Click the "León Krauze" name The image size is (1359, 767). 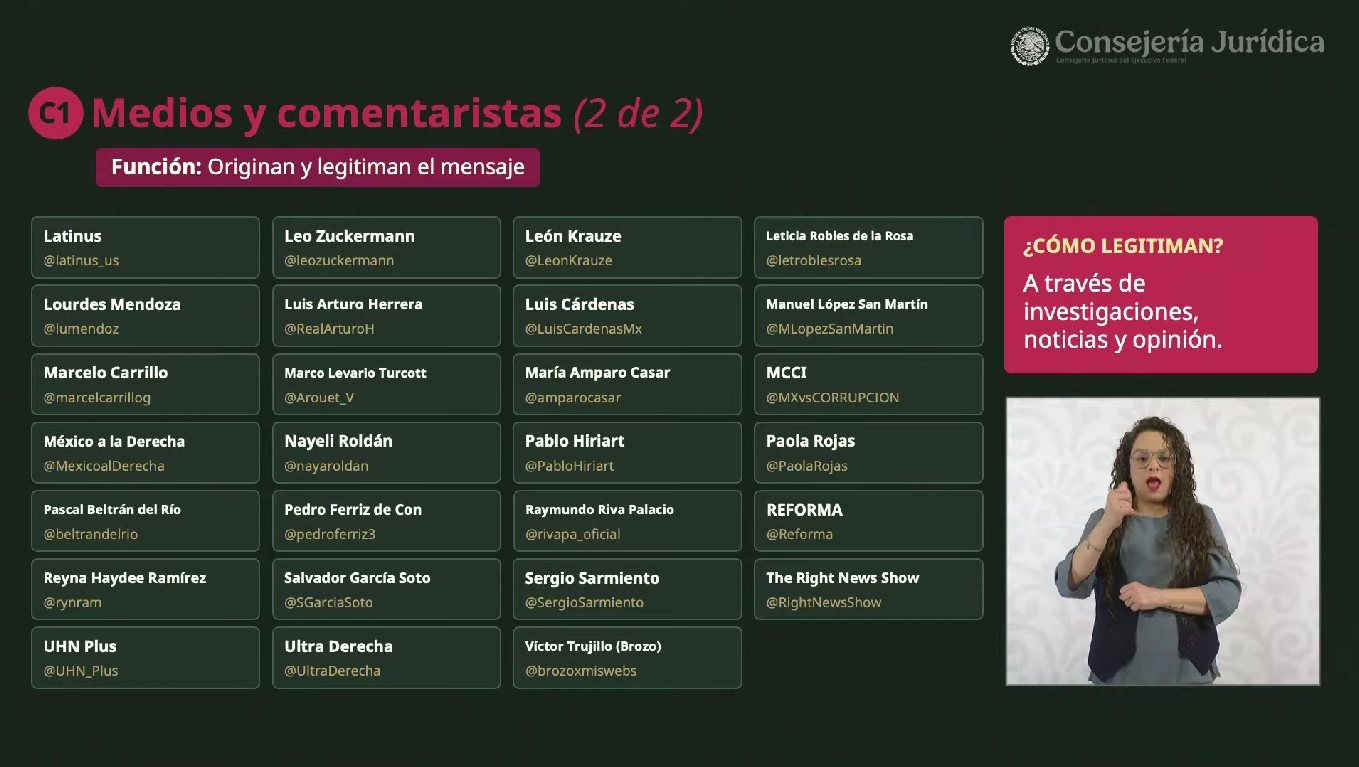click(x=574, y=236)
